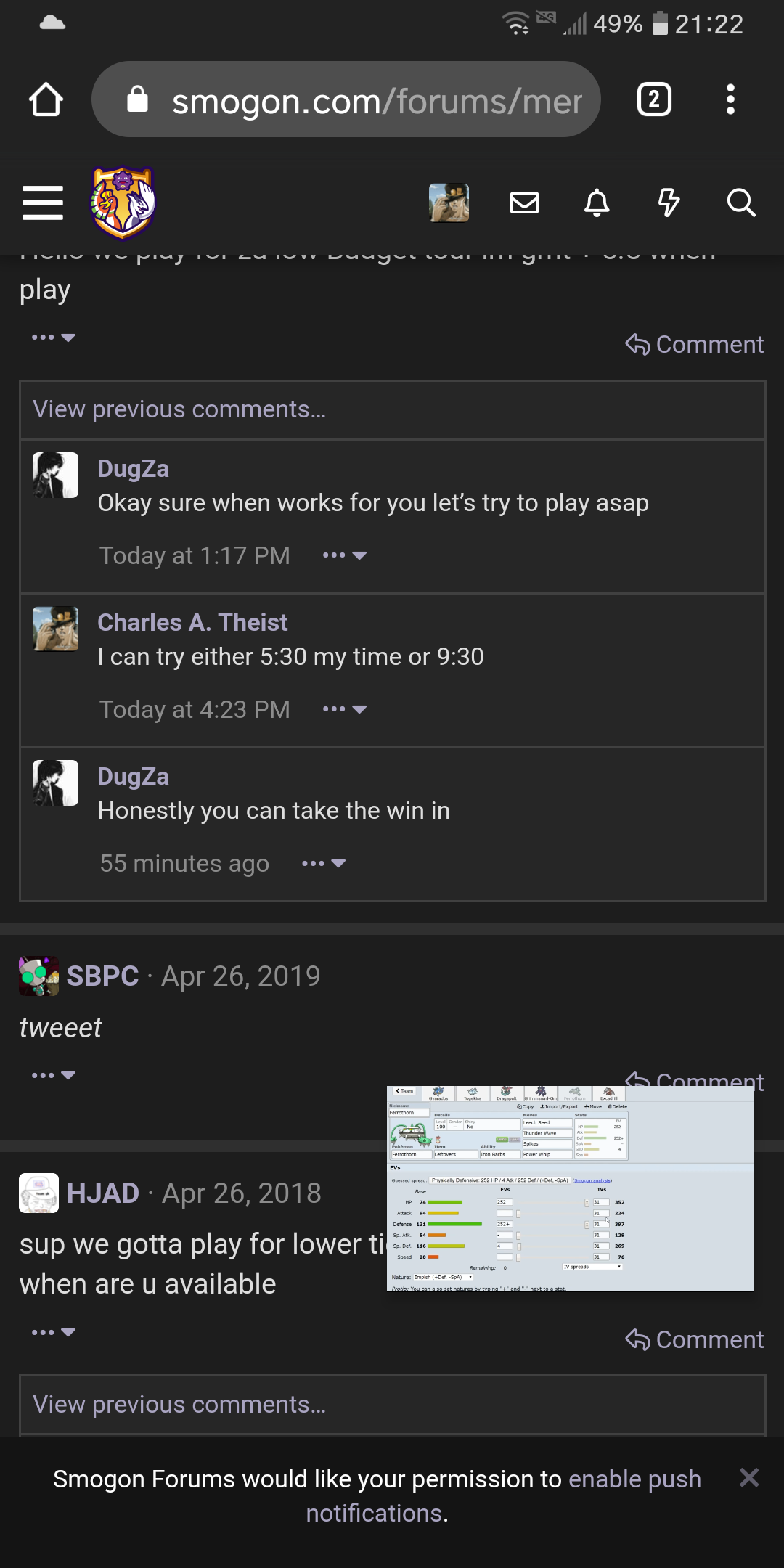View previous comments above DugZa's reply
Screen dimensions: 784x1568
coord(179,409)
